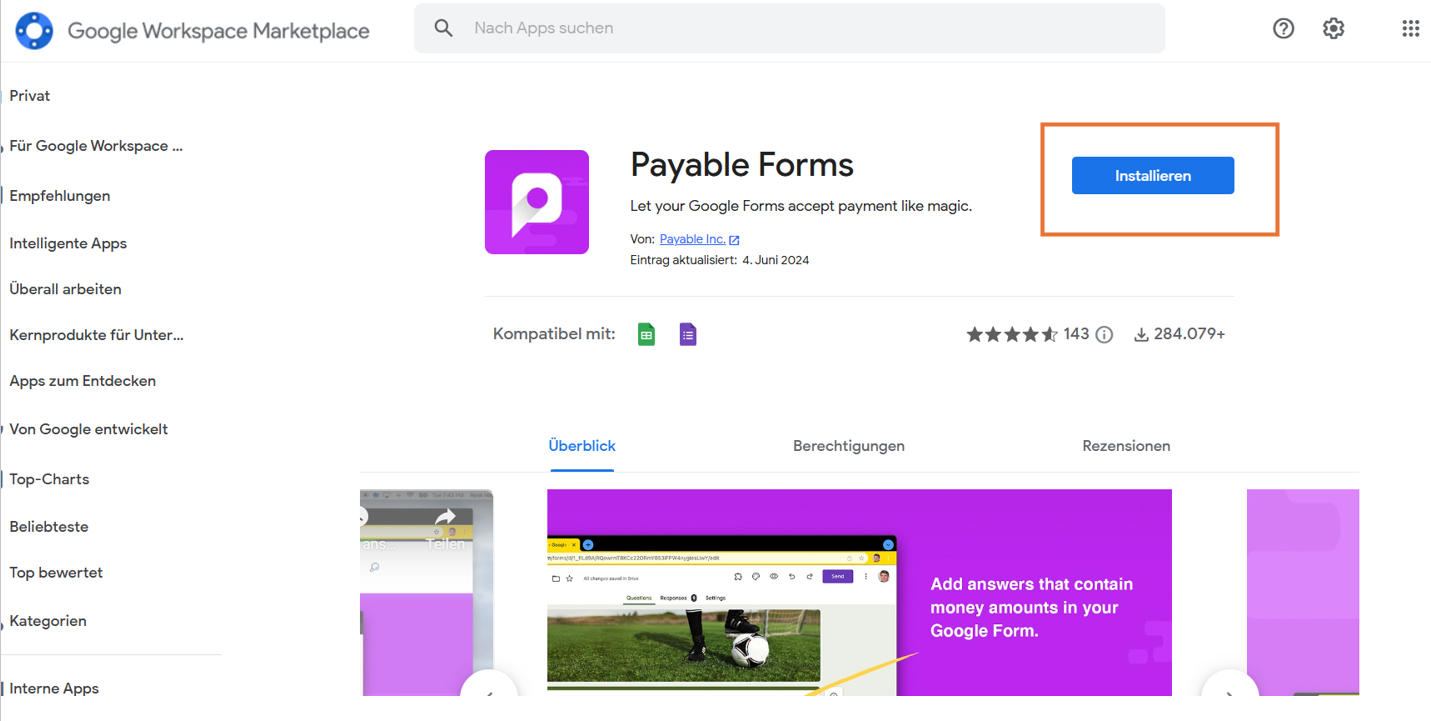
Task: Click the magnifying glass search icon
Action: point(444,28)
